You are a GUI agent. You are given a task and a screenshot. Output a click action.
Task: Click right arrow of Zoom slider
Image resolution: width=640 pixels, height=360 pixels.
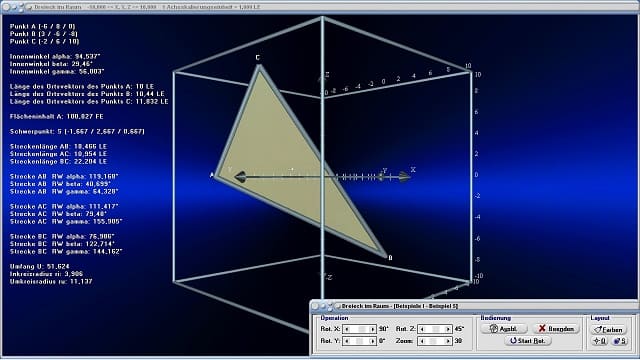coord(448,341)
